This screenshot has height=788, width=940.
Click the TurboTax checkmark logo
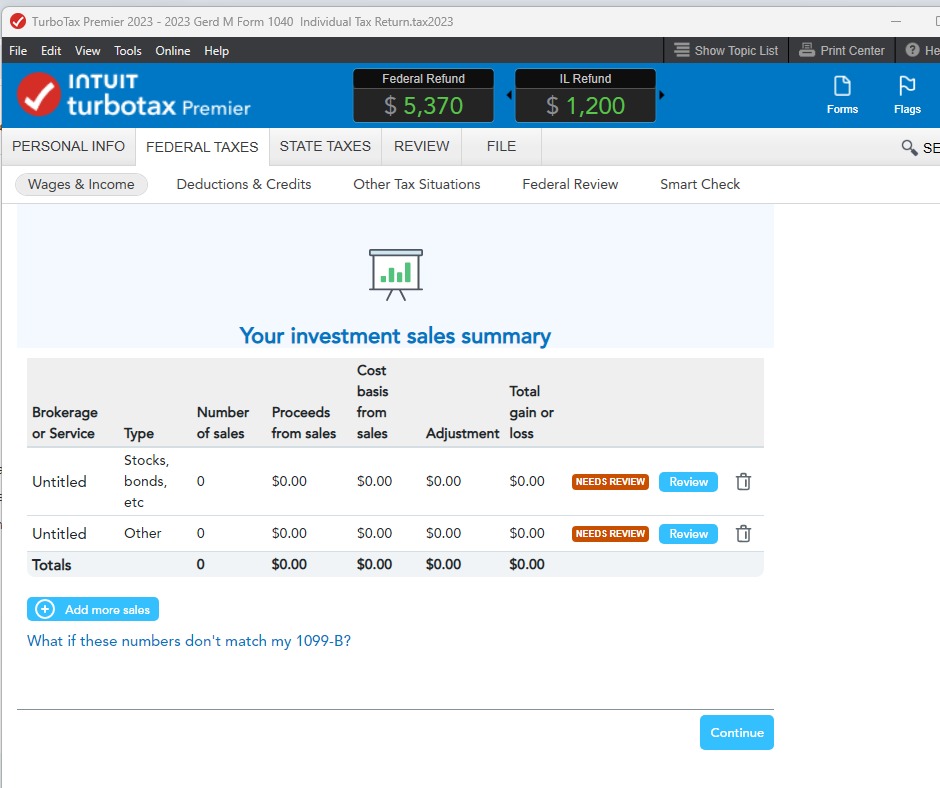(x=39, y=95)
